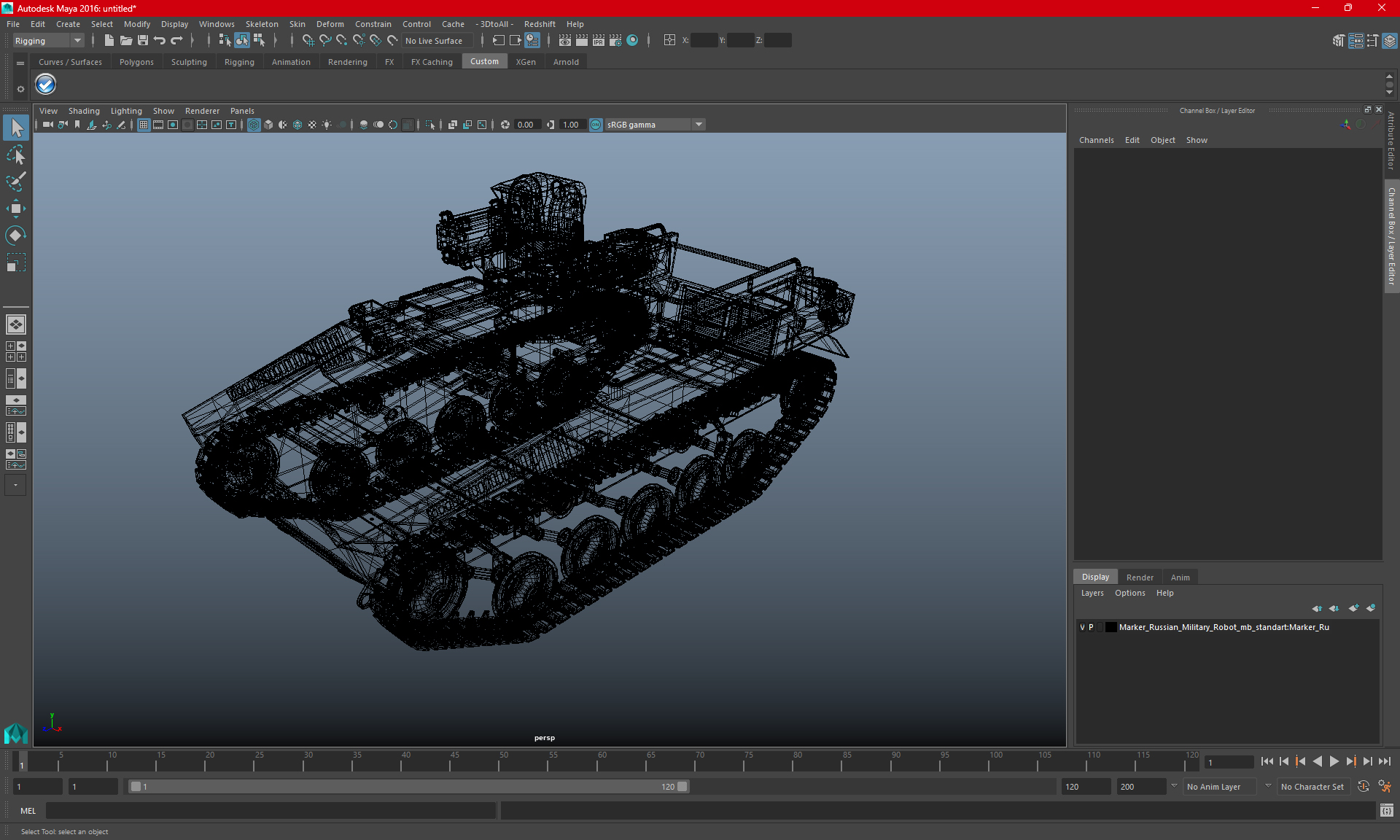Open Layers menu in layer editor
The image size is (1400, 840).
tap(1092, 593)
